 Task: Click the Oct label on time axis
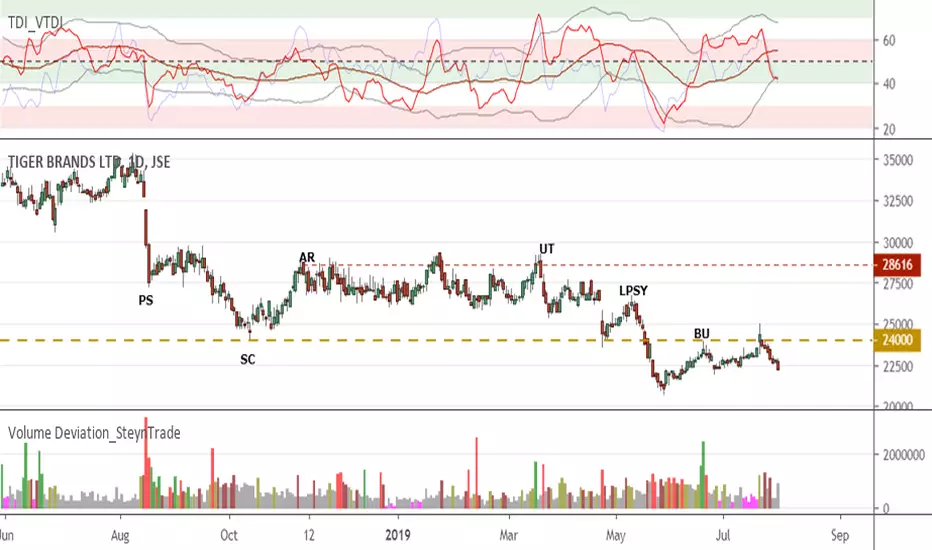[229, 535]
